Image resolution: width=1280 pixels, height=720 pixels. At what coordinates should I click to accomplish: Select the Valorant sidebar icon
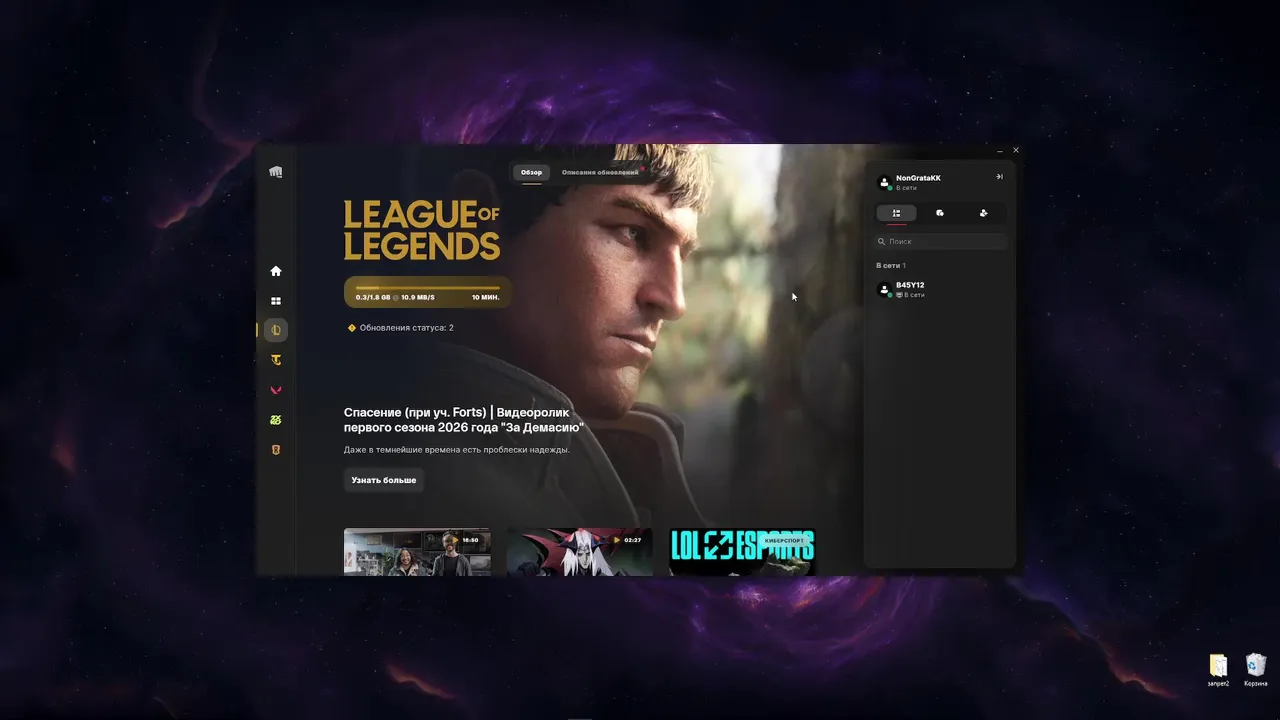point(276,390)
